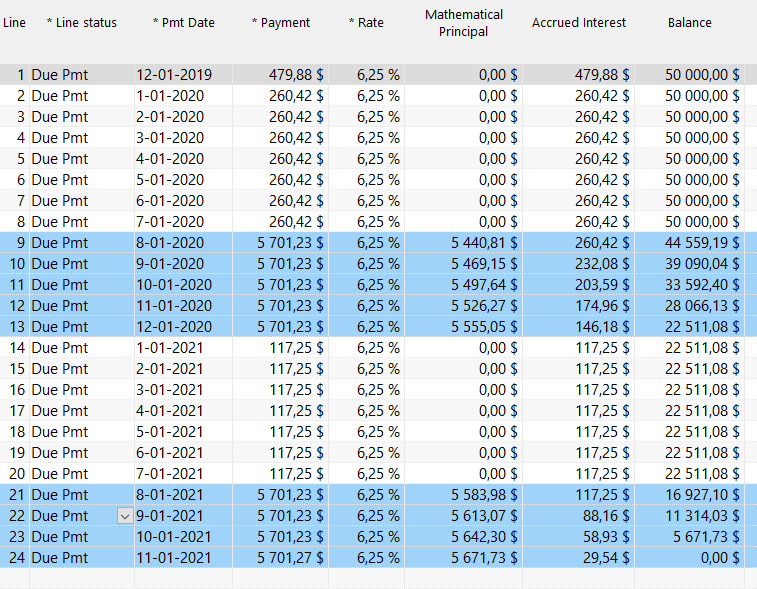Image resolution: width=757 pixels, height=589 pixels.
Task: Select rate 6,25 % on line 1
Action: click(367, 75)
